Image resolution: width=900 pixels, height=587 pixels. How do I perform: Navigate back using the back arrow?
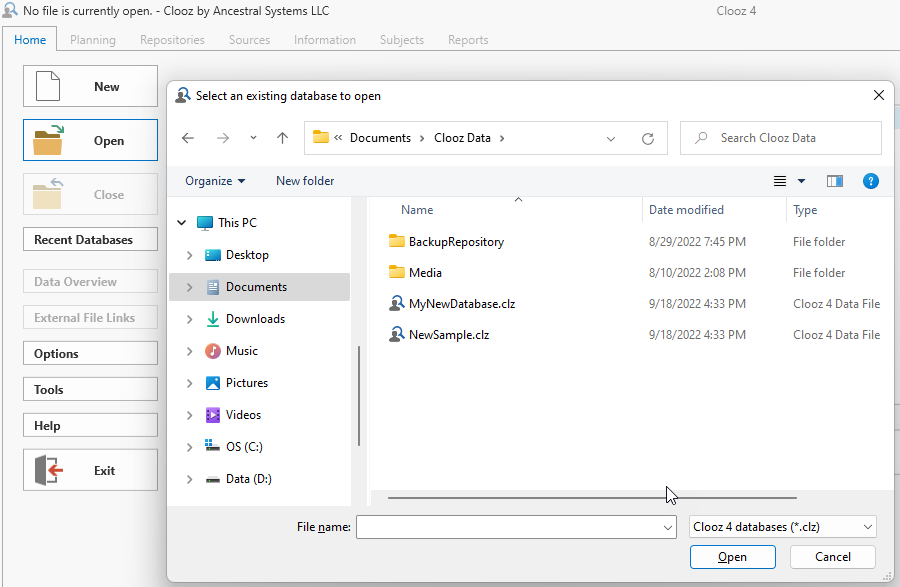pyautogui.click(x=188, y=138)
